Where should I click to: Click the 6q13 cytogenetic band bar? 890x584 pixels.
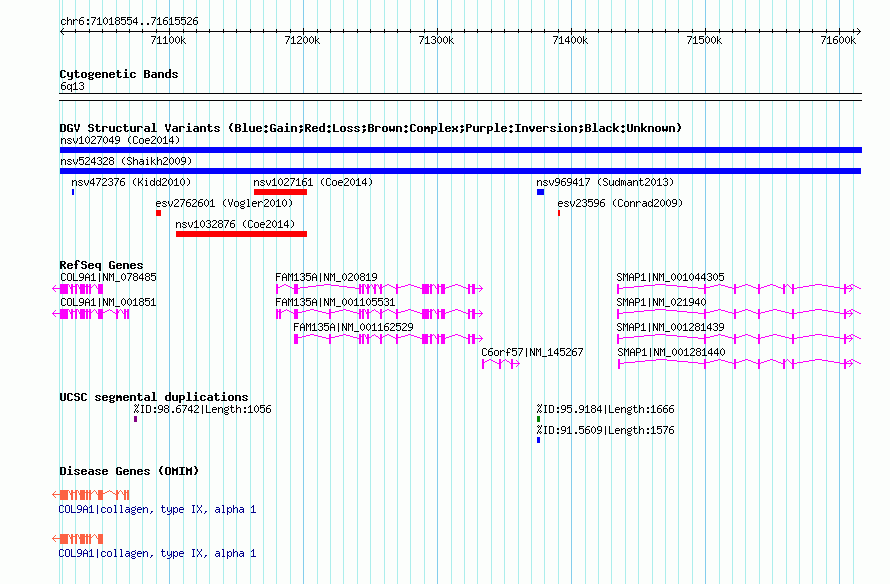461,97
